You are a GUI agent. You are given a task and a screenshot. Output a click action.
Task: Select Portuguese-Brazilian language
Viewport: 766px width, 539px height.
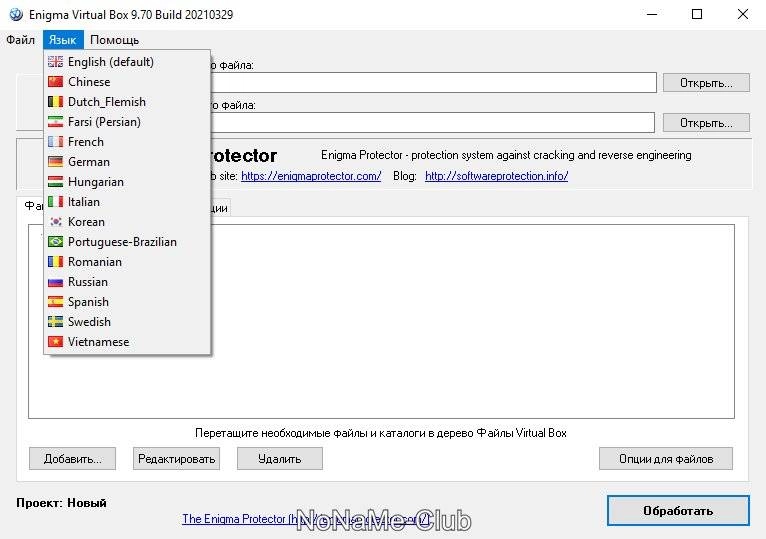(x=127, y=242)
